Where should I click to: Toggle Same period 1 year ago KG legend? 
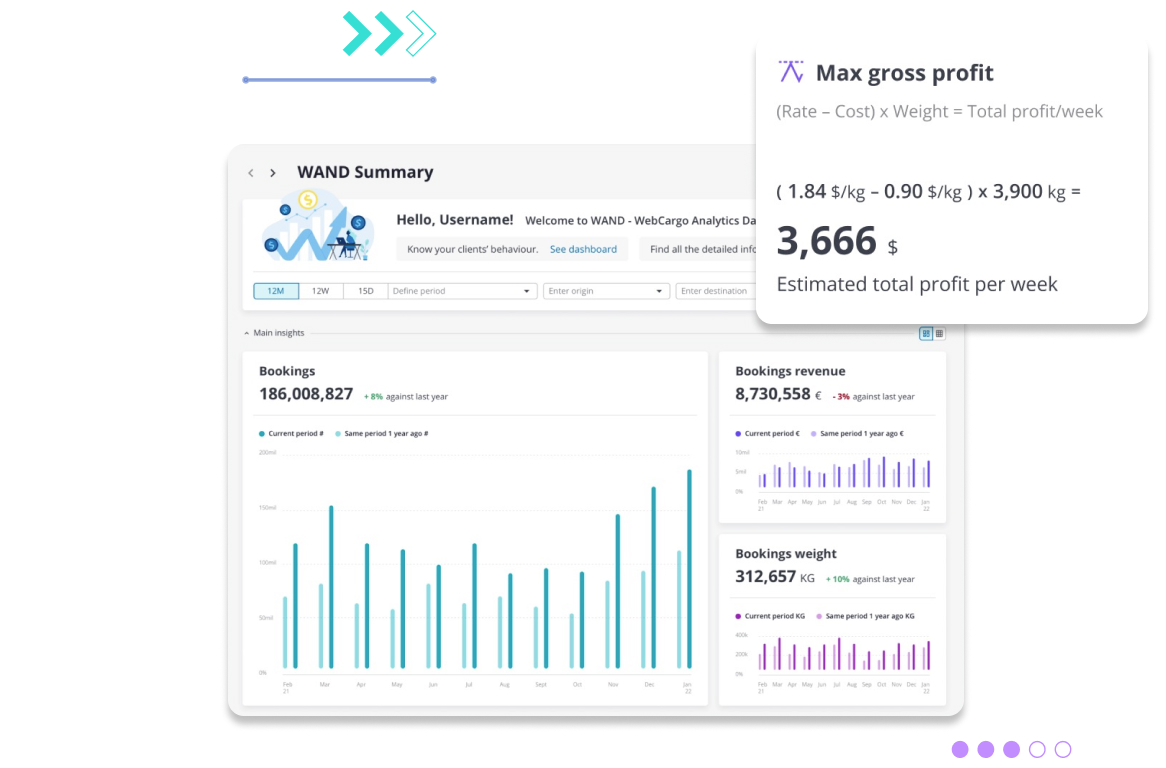tap(865, 616)
